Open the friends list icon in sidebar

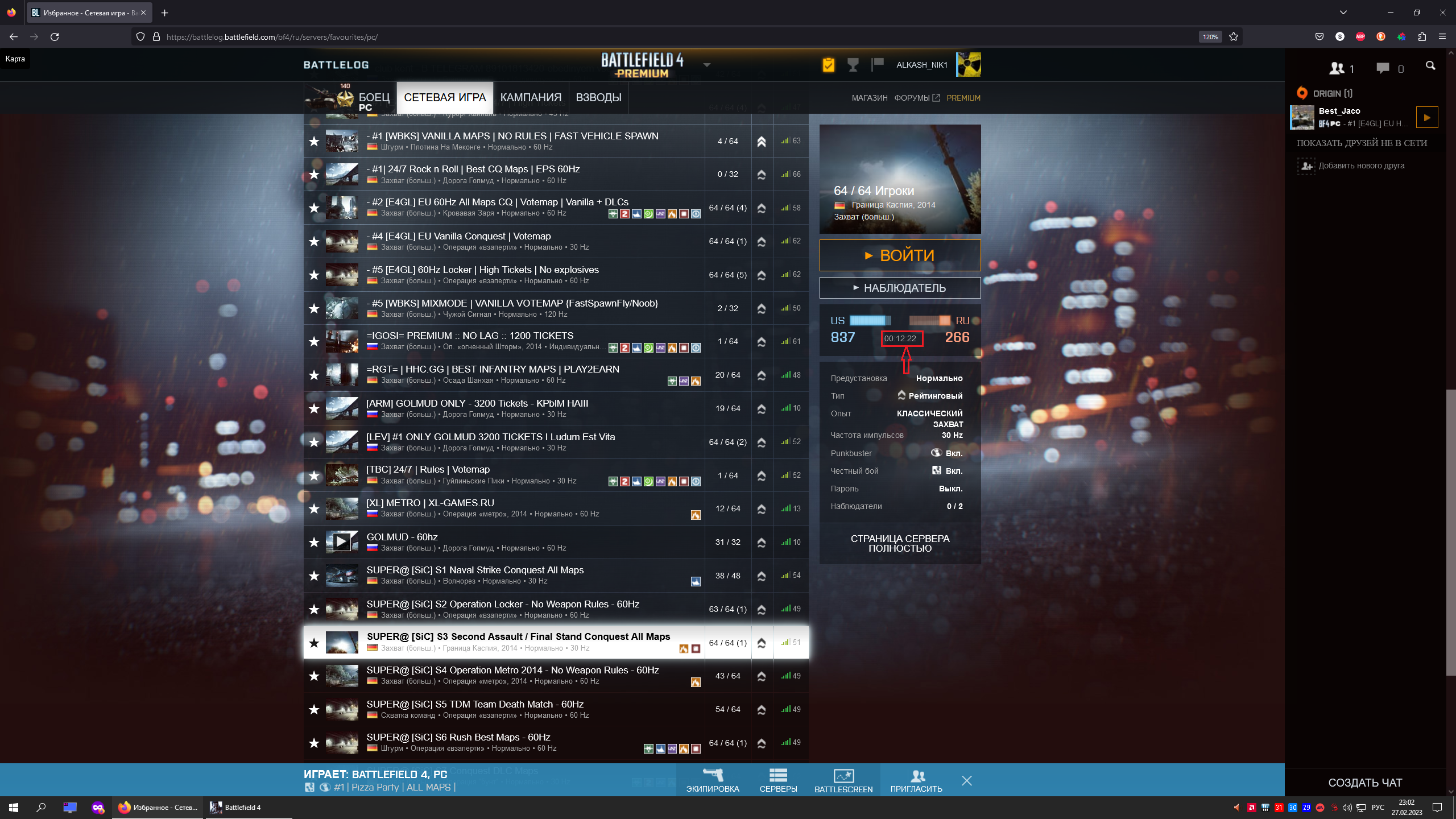[1337, 68]
